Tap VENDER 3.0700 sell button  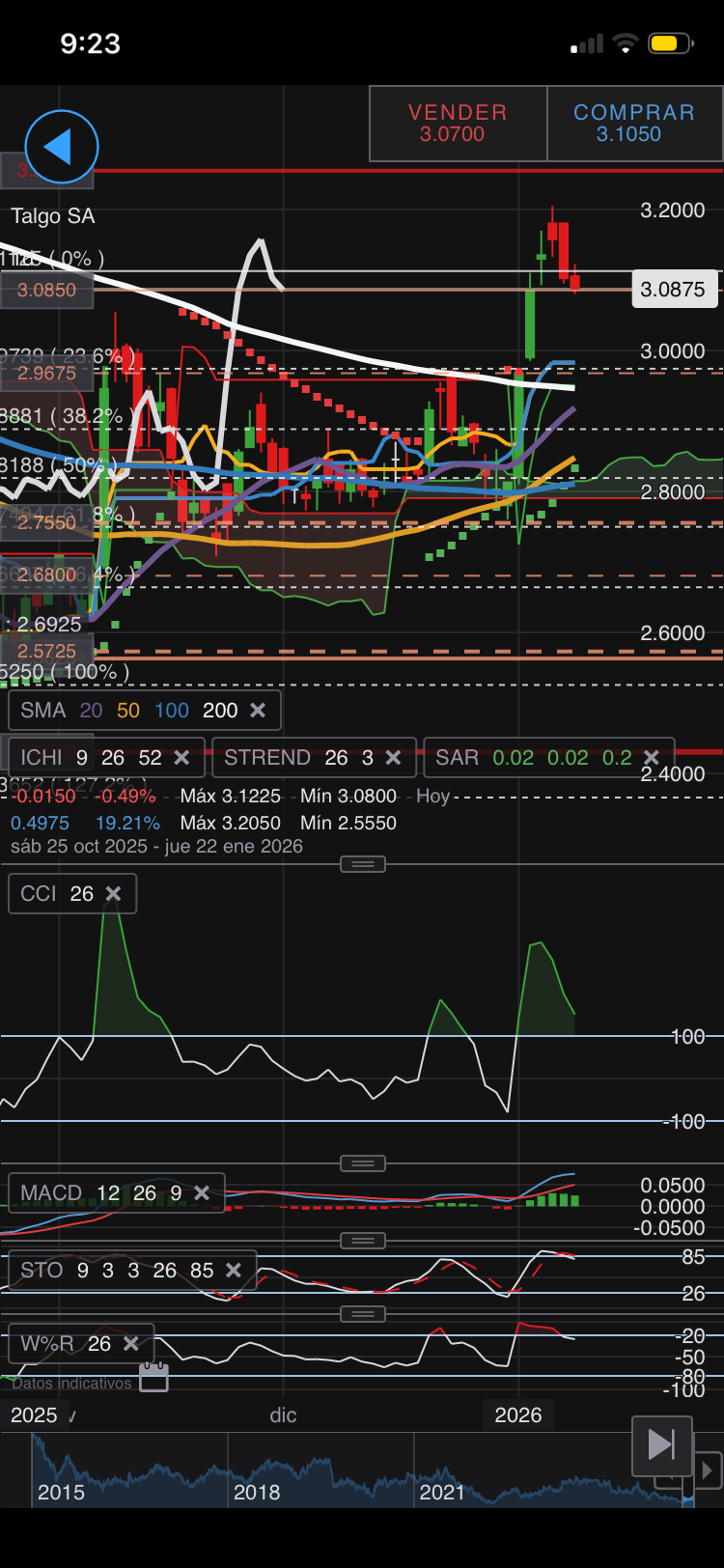click(x=459, y=124)
